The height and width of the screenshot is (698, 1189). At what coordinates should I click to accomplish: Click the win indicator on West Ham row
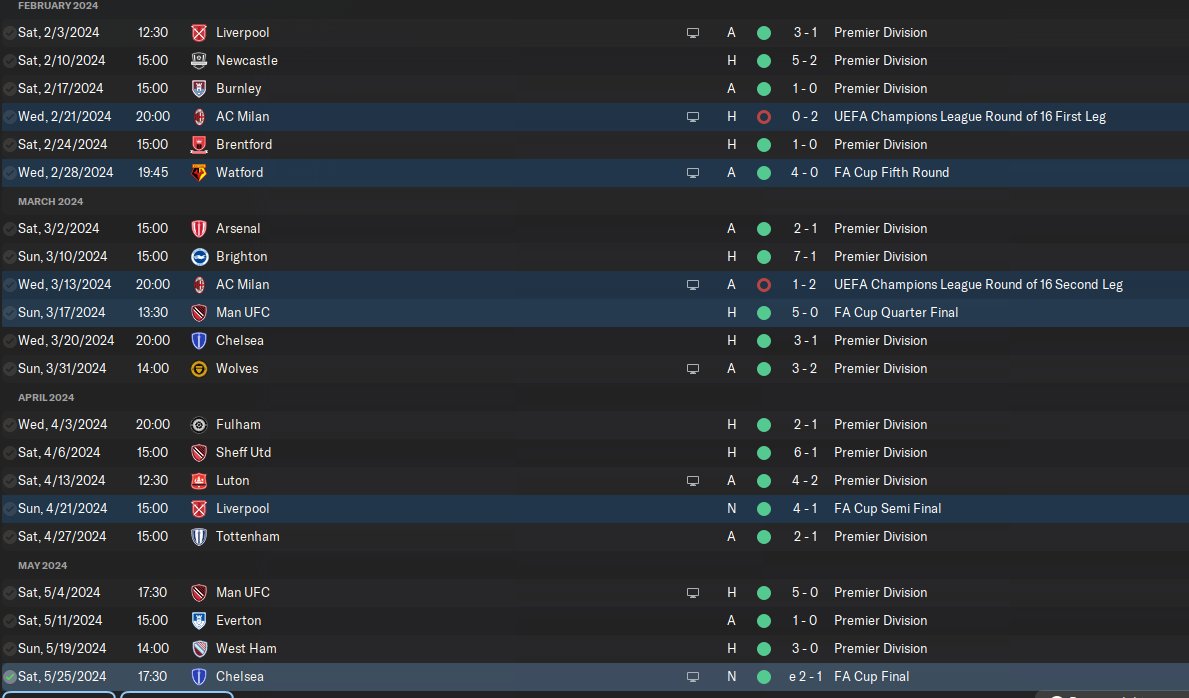coord(764,649)
